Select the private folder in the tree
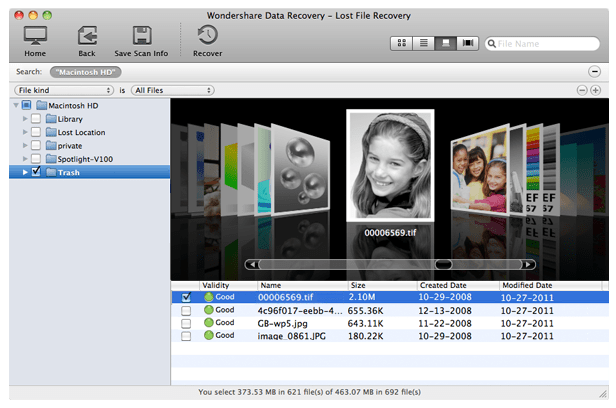This screenshot has height=408, width=616. (69, 145)
